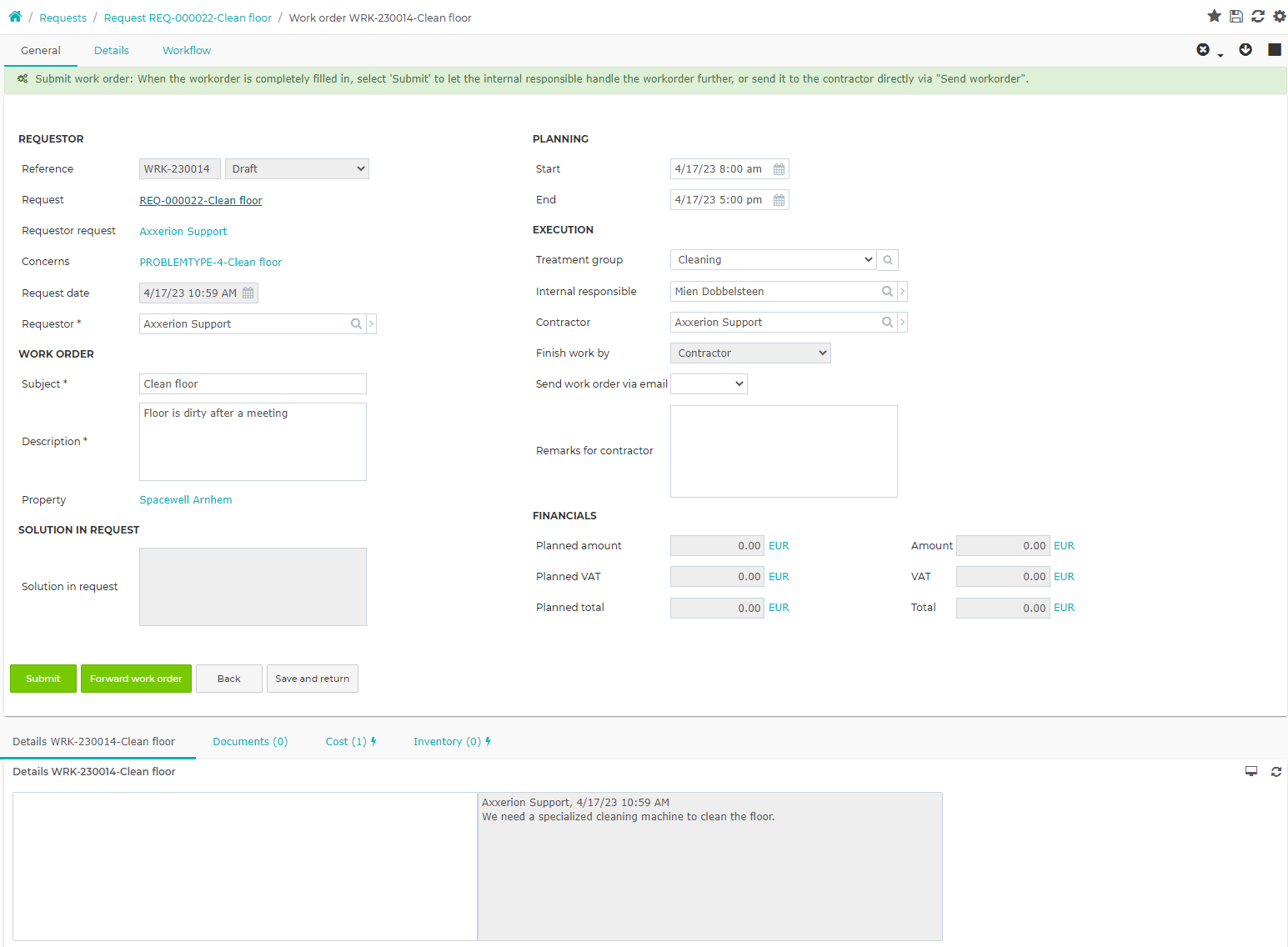Open calendar picker for Start date
Screen dimensions: 1288x947
point(779,169)
